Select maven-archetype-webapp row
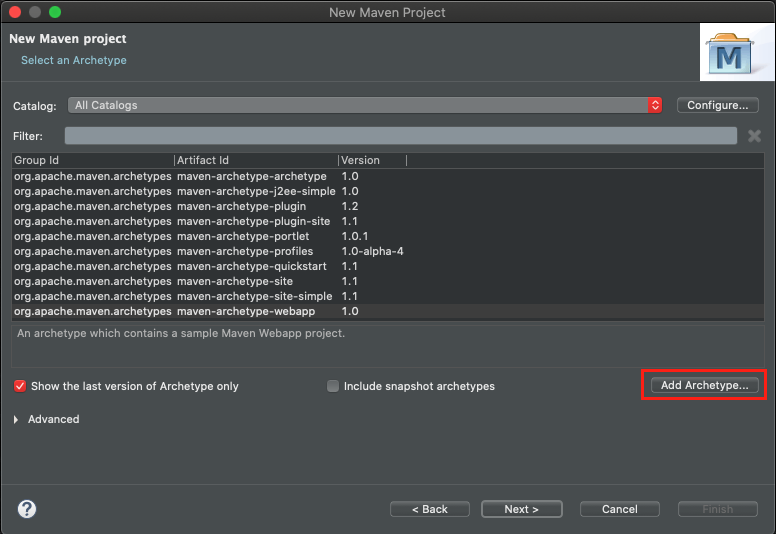This screenshot has width=776, height=534. (388, 311)
